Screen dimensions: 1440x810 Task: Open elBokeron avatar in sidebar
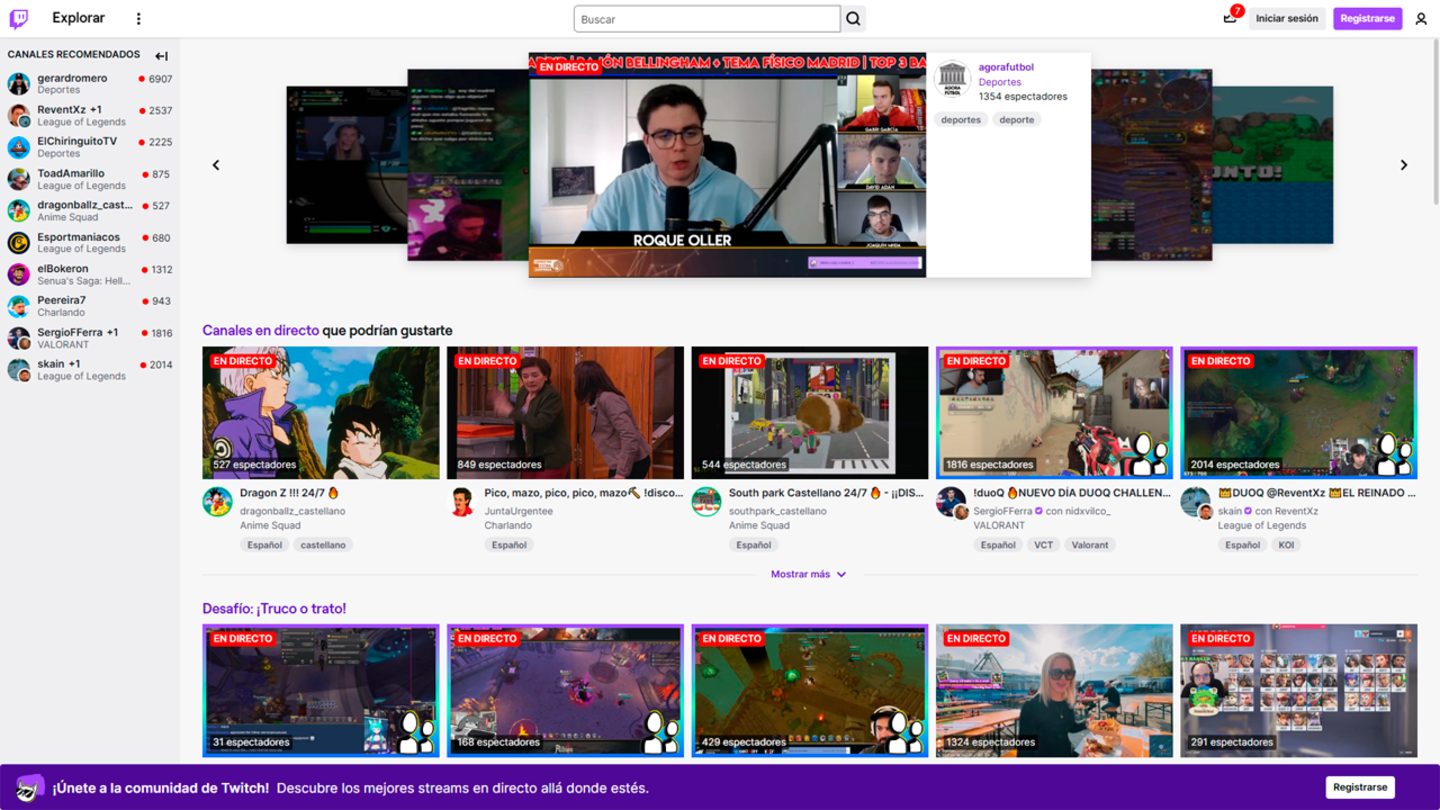pos(19,274)
